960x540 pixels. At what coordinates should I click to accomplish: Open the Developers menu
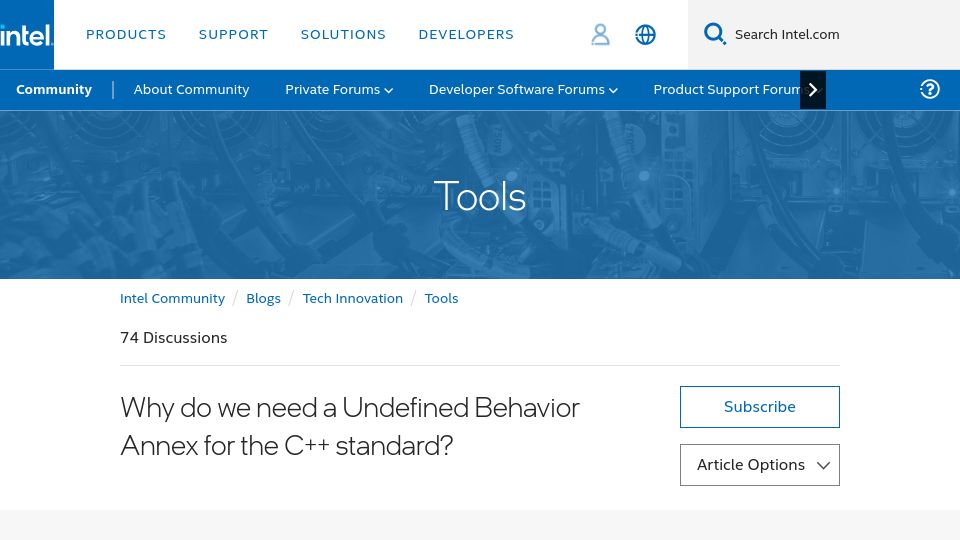(466, 35)
